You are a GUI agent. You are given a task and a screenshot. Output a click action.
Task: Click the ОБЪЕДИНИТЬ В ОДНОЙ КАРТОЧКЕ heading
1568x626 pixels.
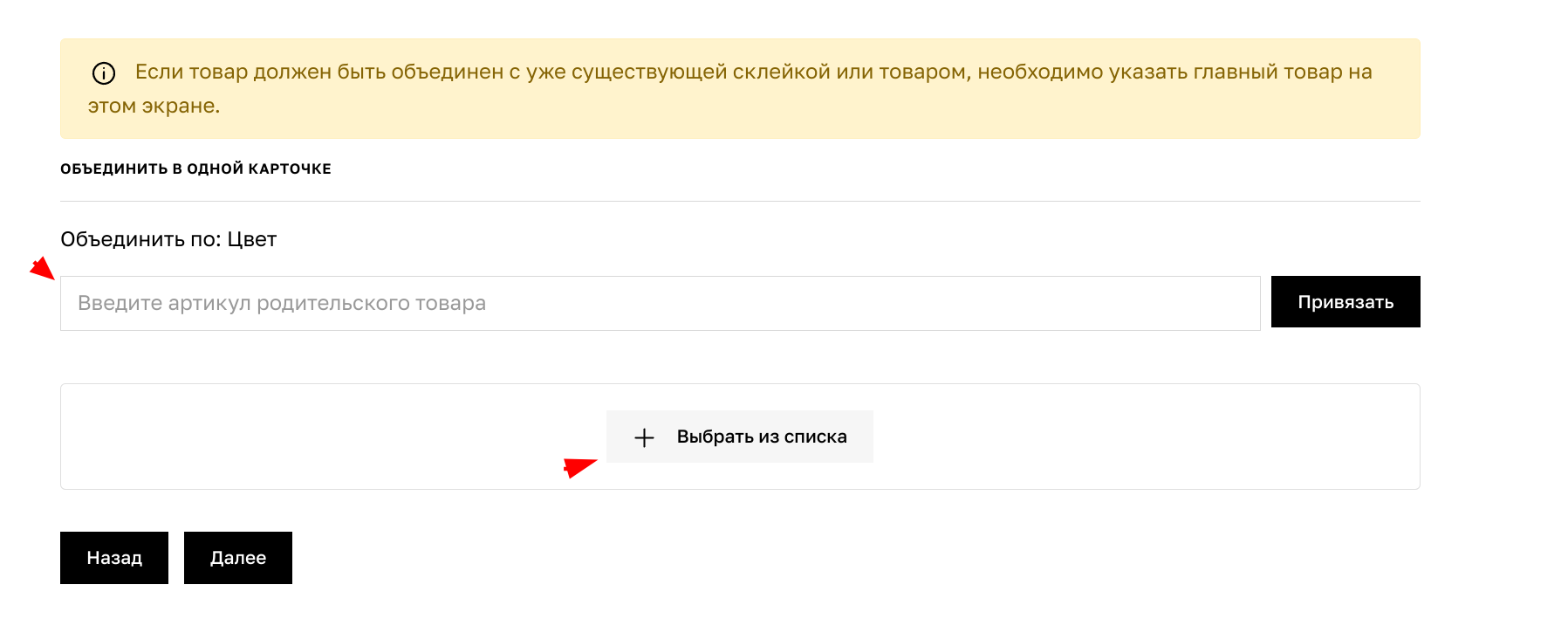coord(195,169)
